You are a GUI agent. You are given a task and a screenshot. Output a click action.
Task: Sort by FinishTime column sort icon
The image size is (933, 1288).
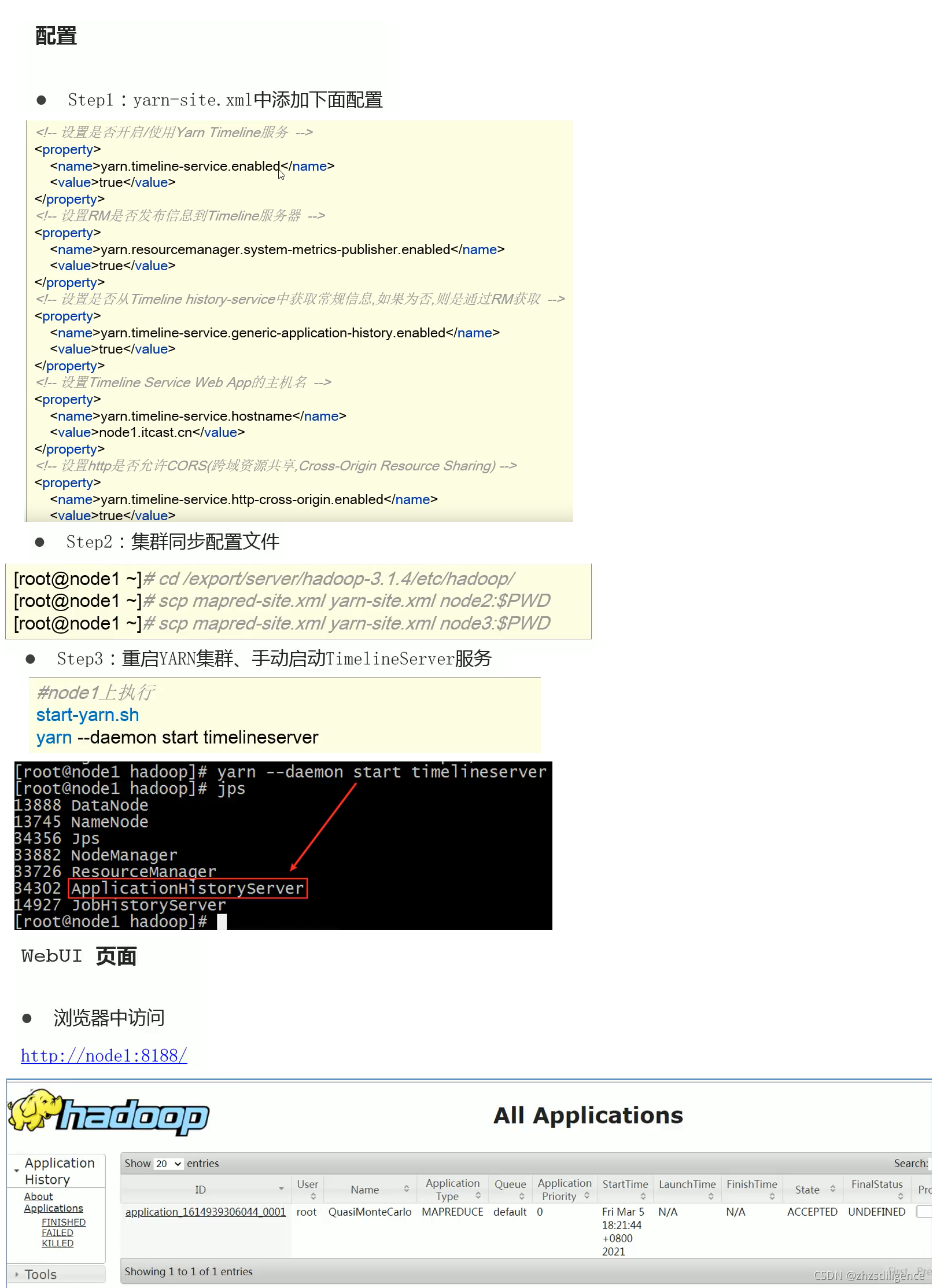(x=772, y=1196)
